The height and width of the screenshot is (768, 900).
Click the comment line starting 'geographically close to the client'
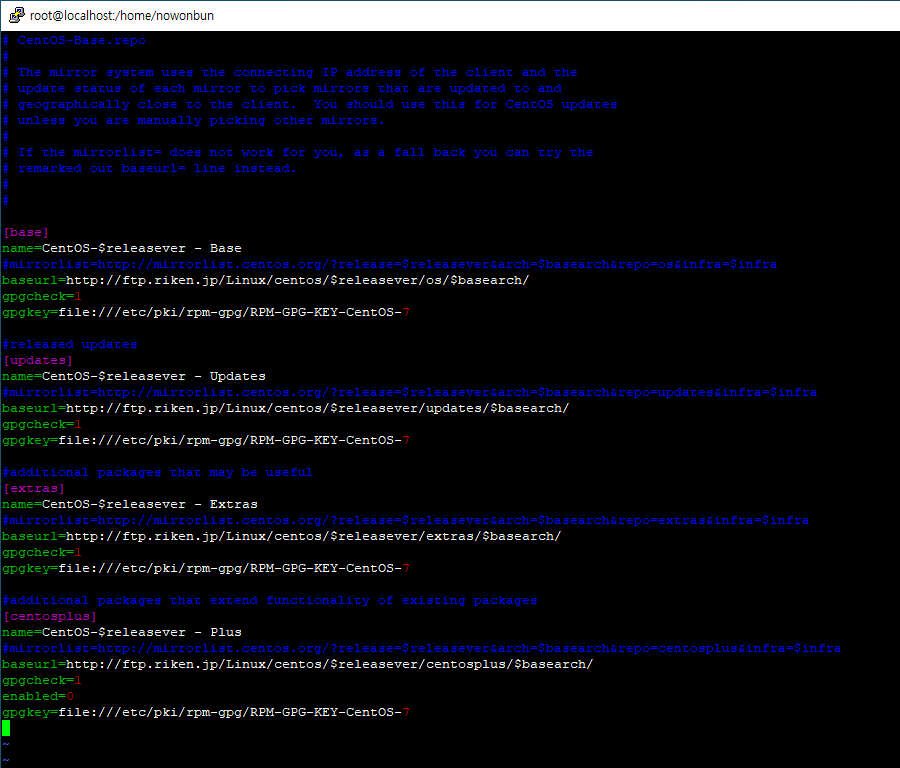pos(310,104)
